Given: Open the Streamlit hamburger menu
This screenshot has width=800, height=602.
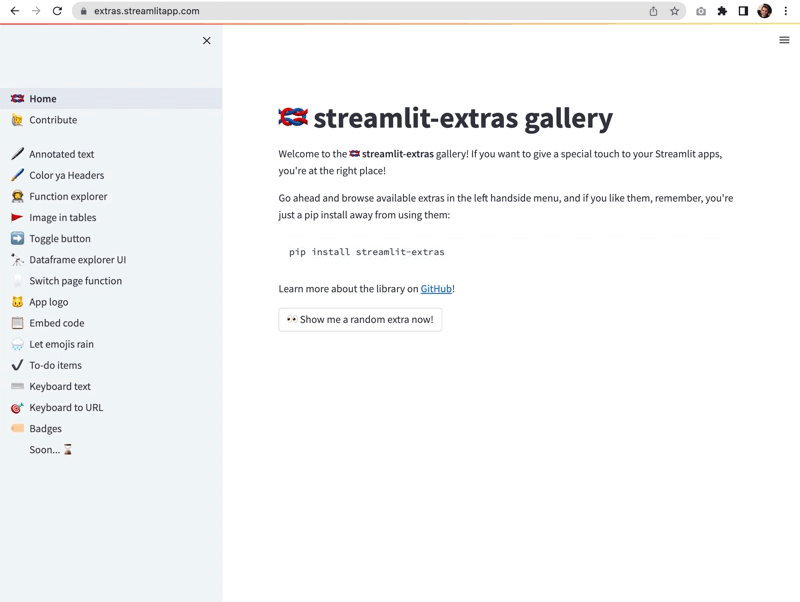Looking at the screenshot, I should (784, 40).
